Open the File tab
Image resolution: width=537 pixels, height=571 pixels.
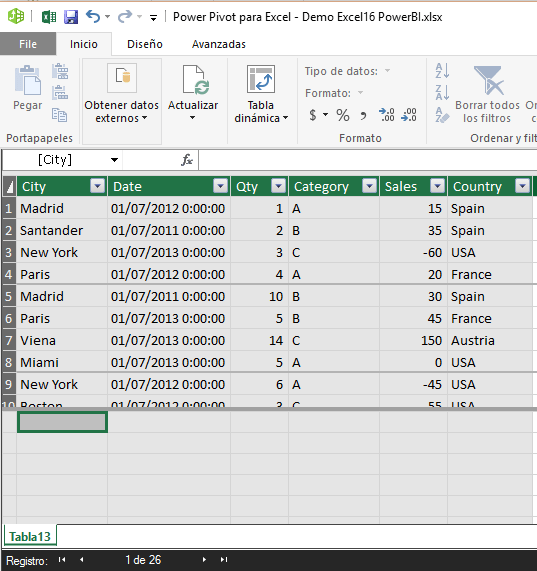[x=28, y=44]
